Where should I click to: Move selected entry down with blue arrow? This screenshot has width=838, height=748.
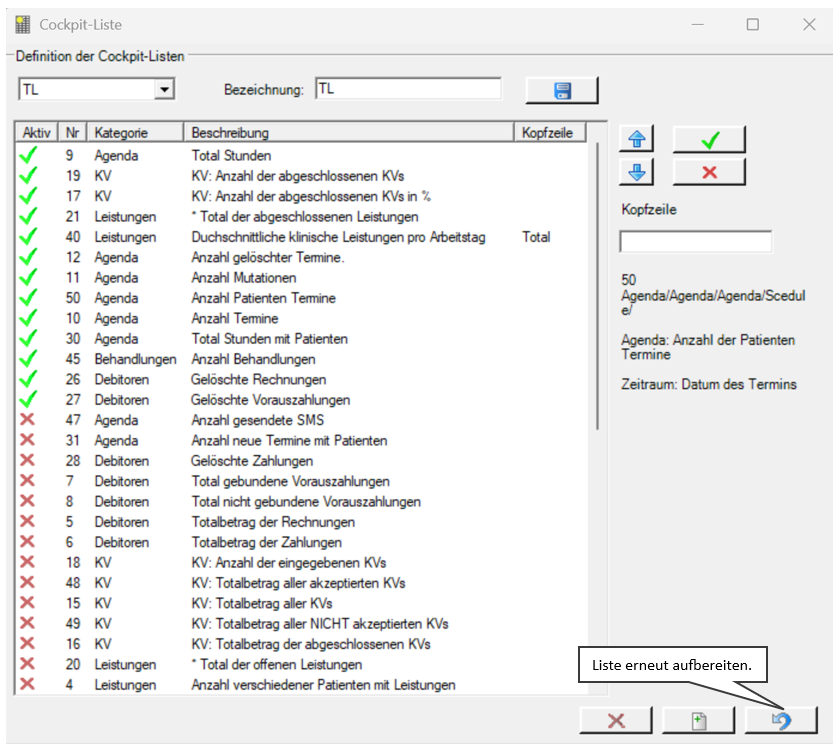coord(636,172)
